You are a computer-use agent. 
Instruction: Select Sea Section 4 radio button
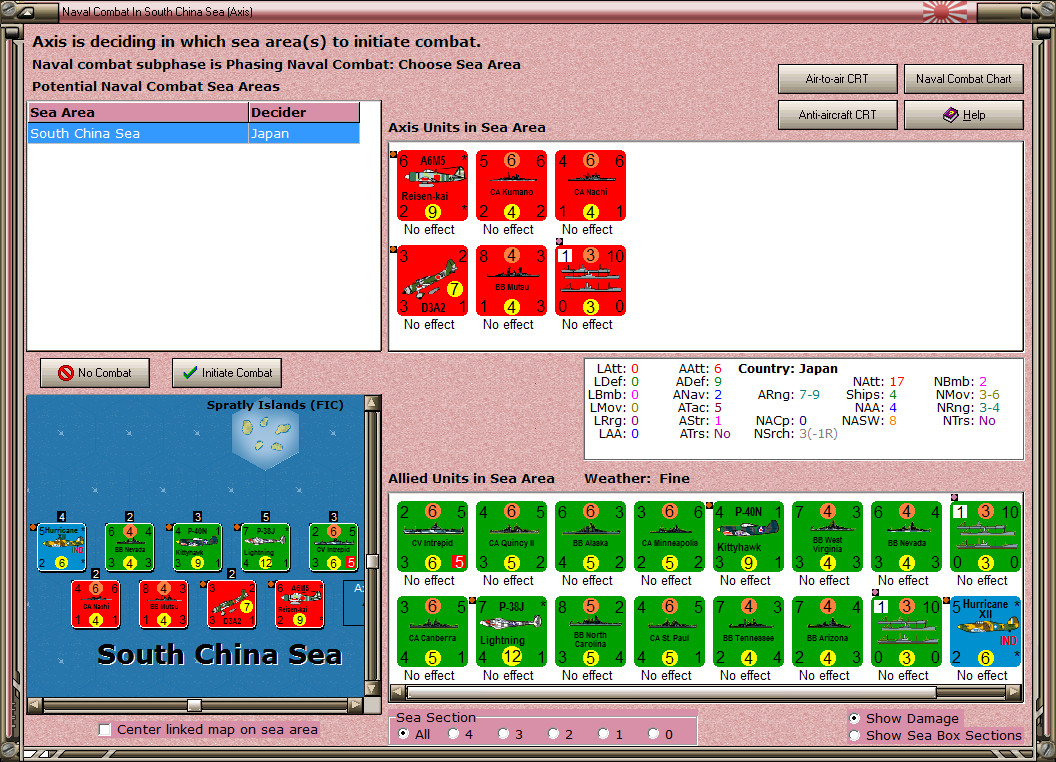coord(453,734)
